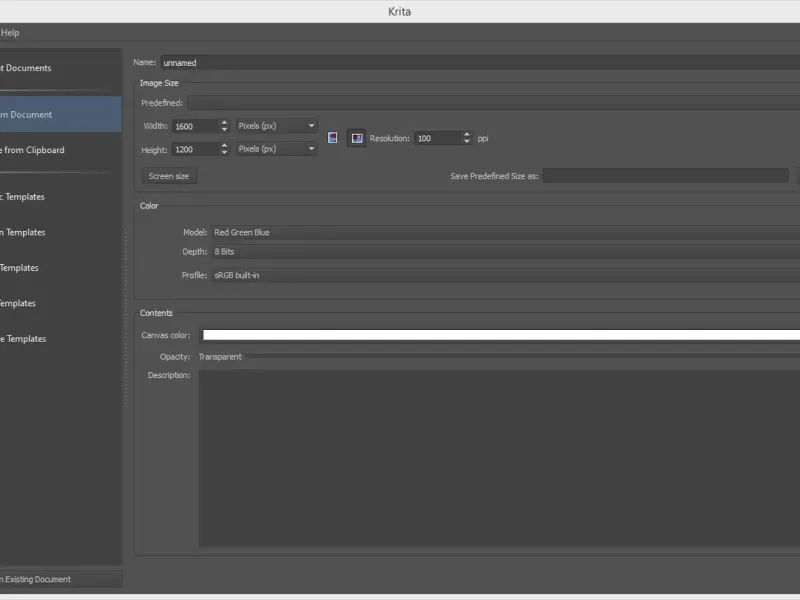Increase Width with the up arrow
Image resolution: width=800 pixels, height=600 pixels.
pyautogui.click(x=224, y=122)
